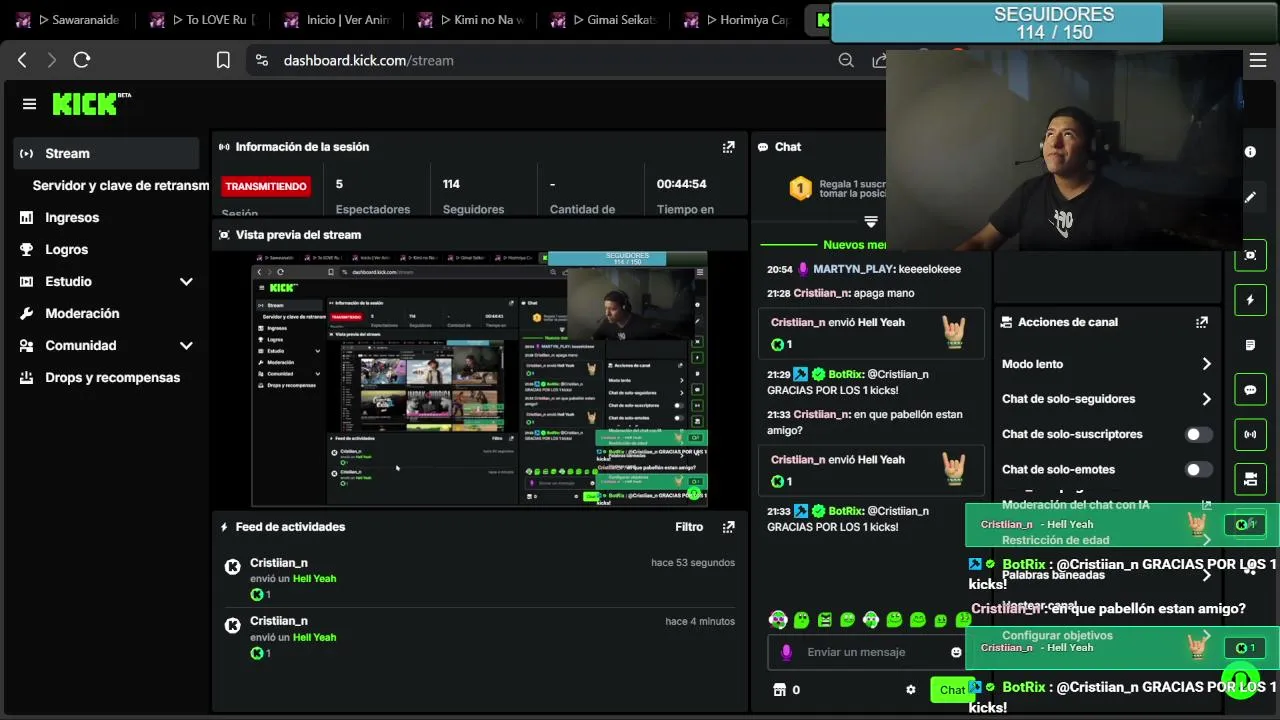Click chat message 'apaga mano'

[884, 293]
